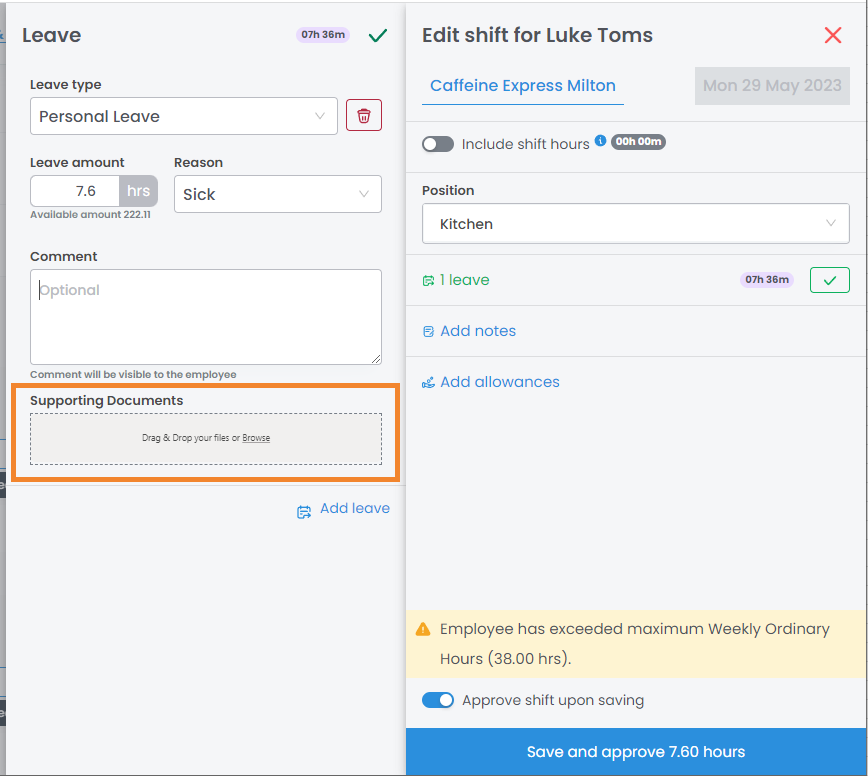Click the green checkmark in Leave header

[378, 36]
